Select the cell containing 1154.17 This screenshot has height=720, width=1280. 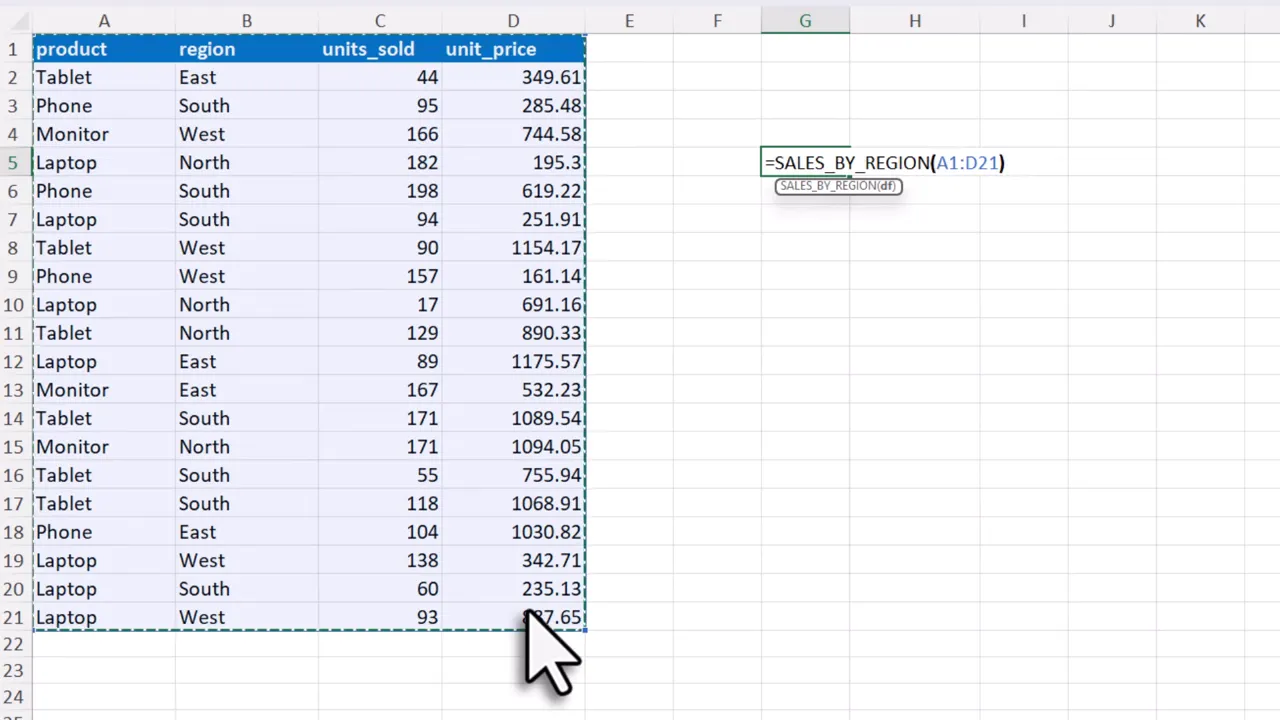[x=513, y=248]
